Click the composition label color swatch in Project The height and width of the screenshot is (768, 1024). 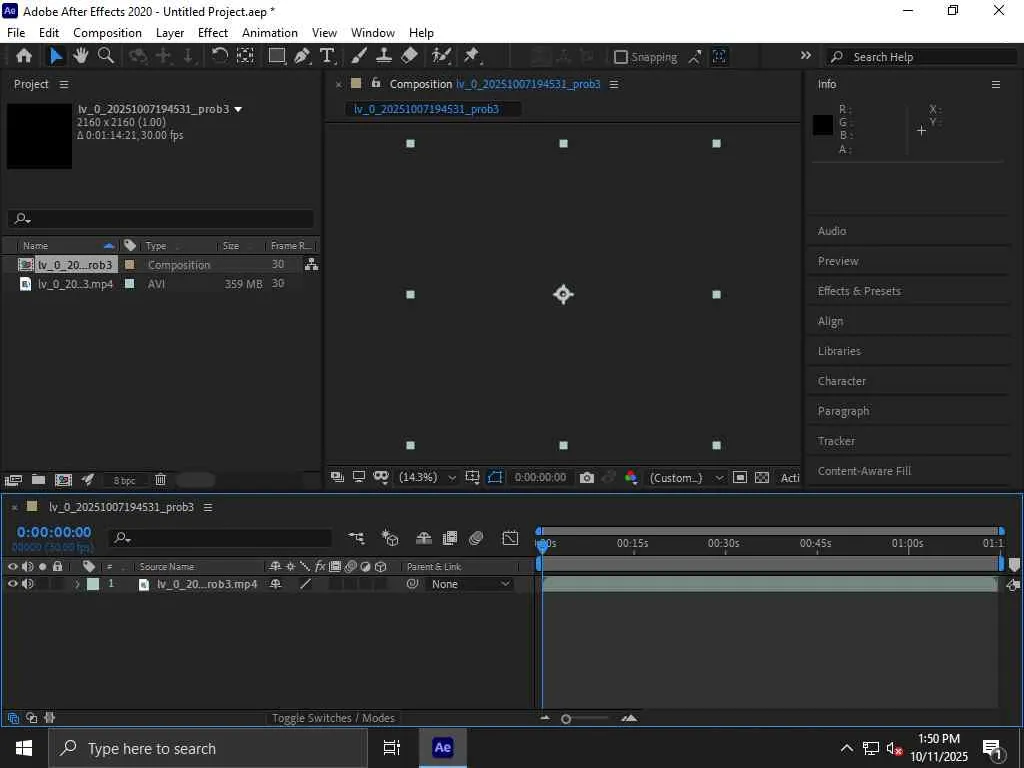(x=129, y=264)
